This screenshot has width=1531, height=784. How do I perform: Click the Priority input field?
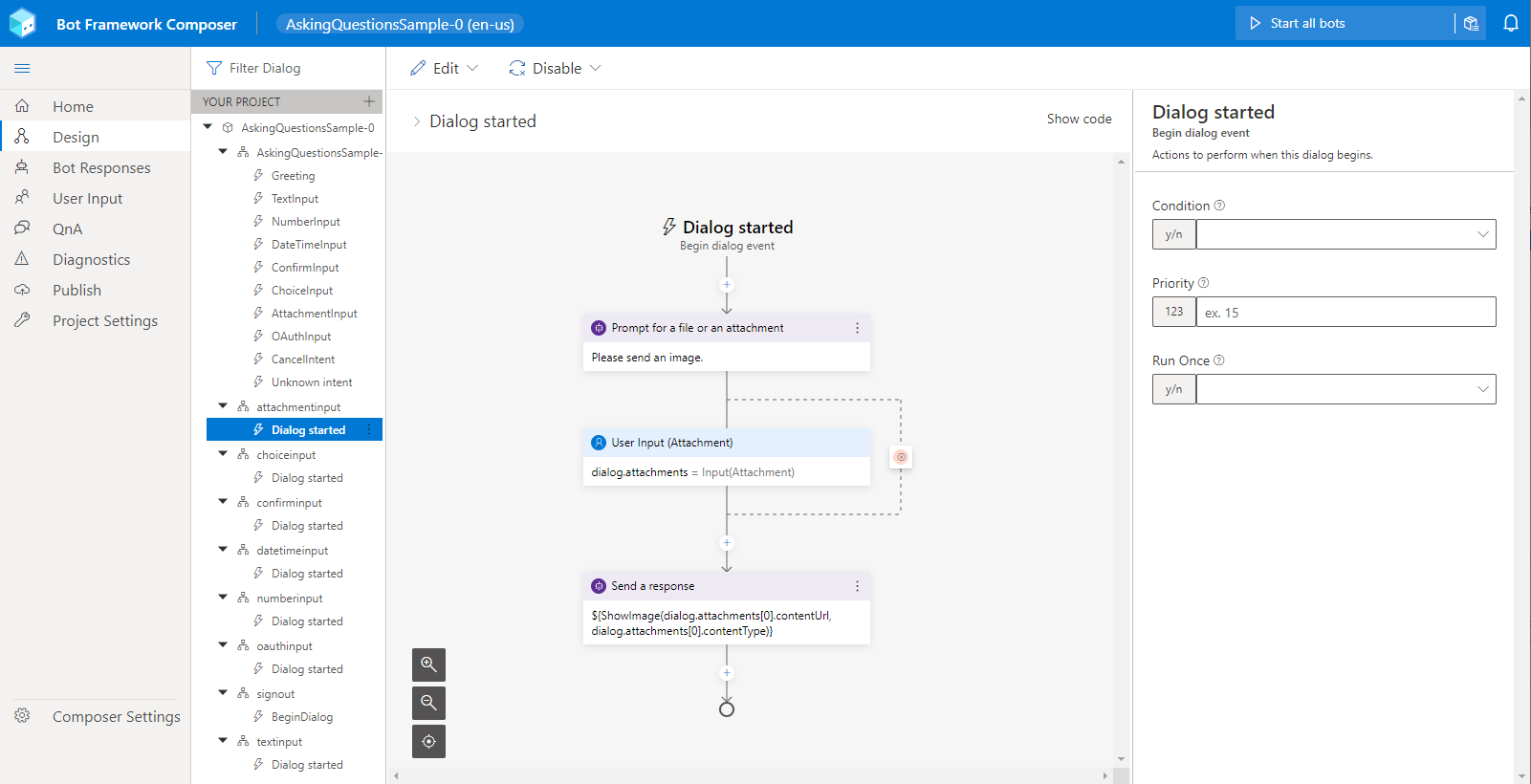tap(1345, 312)
